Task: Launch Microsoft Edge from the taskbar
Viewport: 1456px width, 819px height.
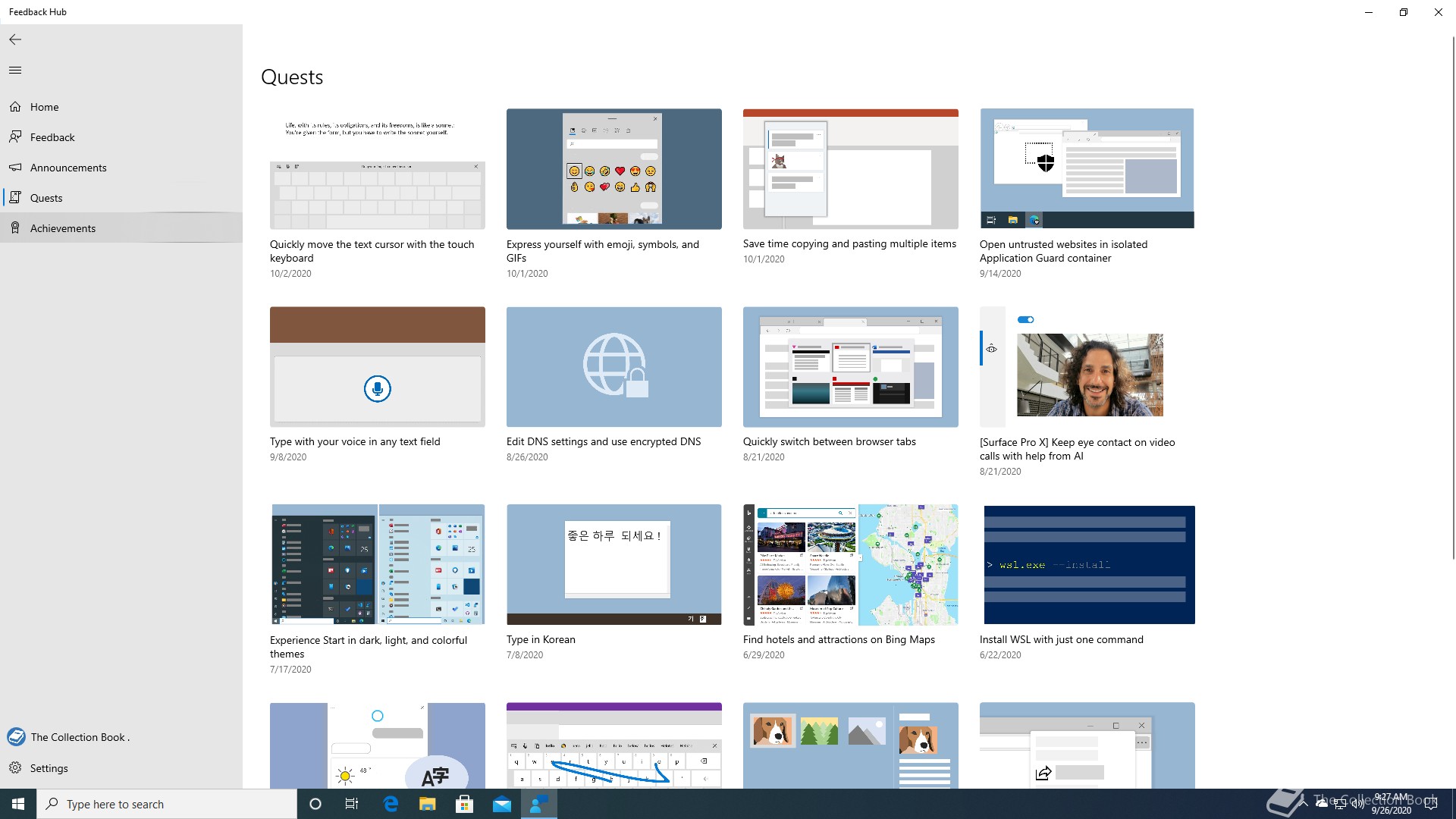Action: tap(391, 804)
